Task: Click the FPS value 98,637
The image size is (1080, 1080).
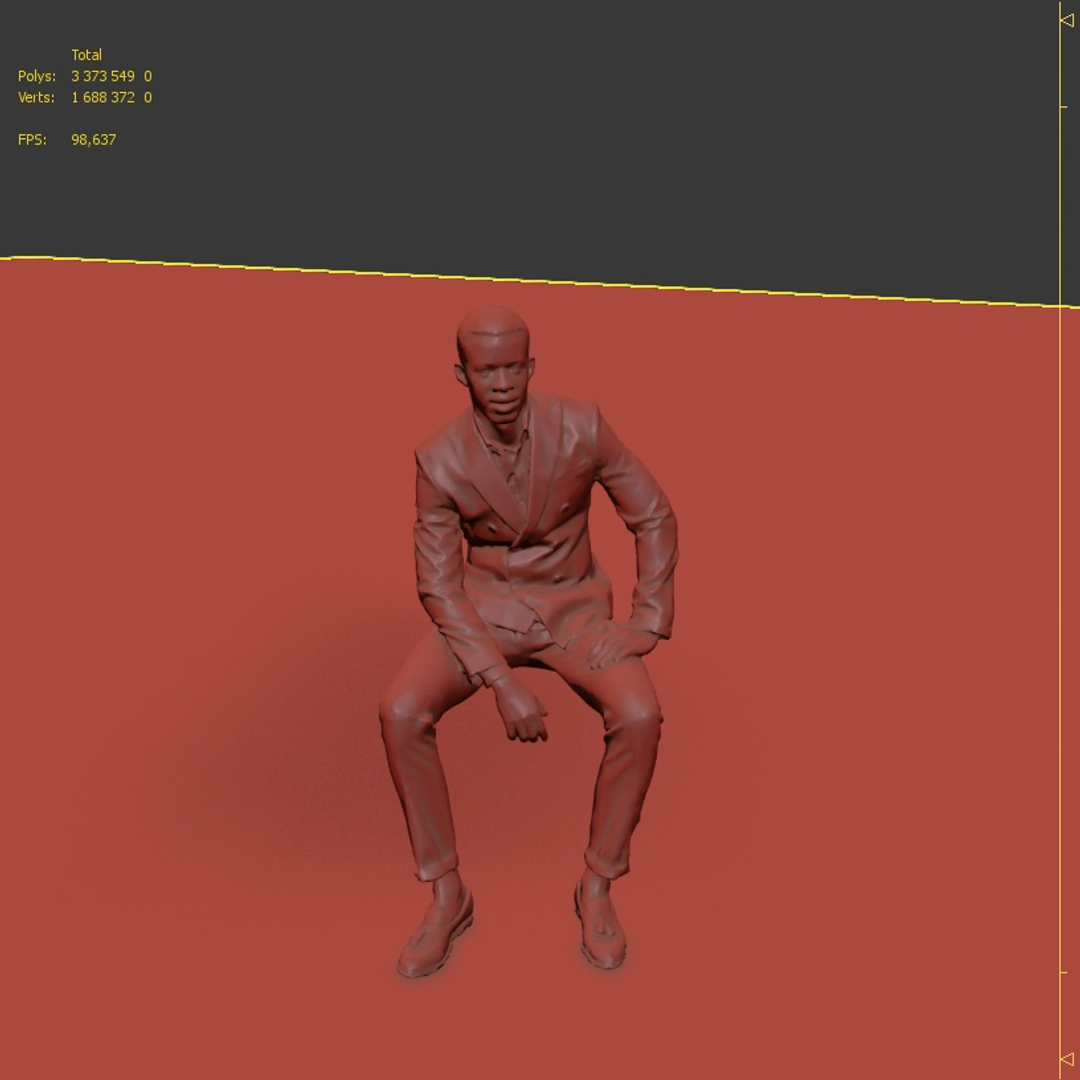Action: pyautogui.click(x=94, y=139)
